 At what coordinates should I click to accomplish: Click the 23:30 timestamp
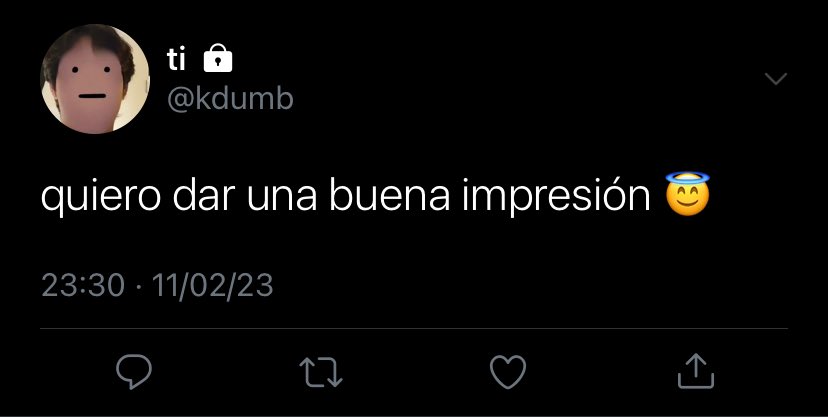pos(83,286)
